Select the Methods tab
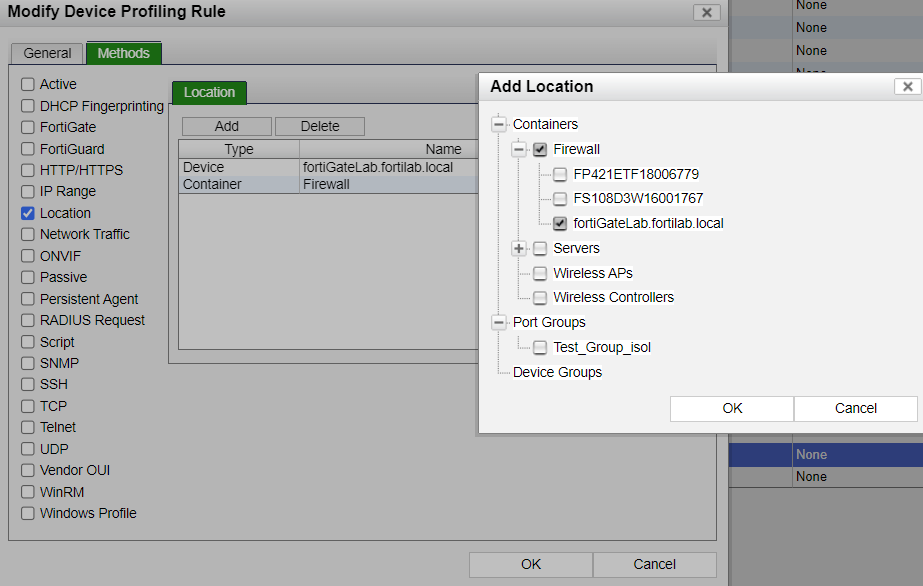 point(124,53)
